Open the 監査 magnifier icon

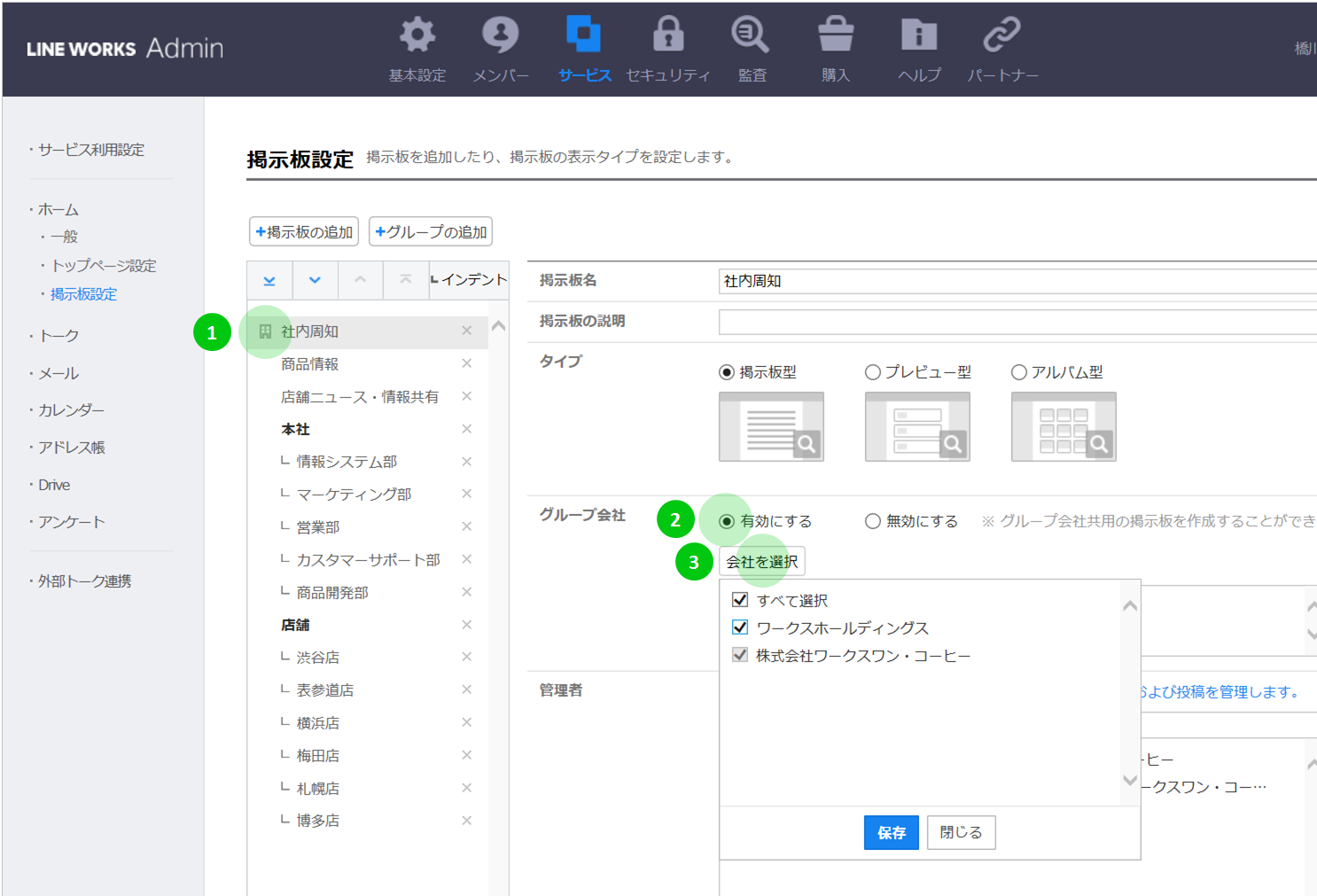click(750, 35)
